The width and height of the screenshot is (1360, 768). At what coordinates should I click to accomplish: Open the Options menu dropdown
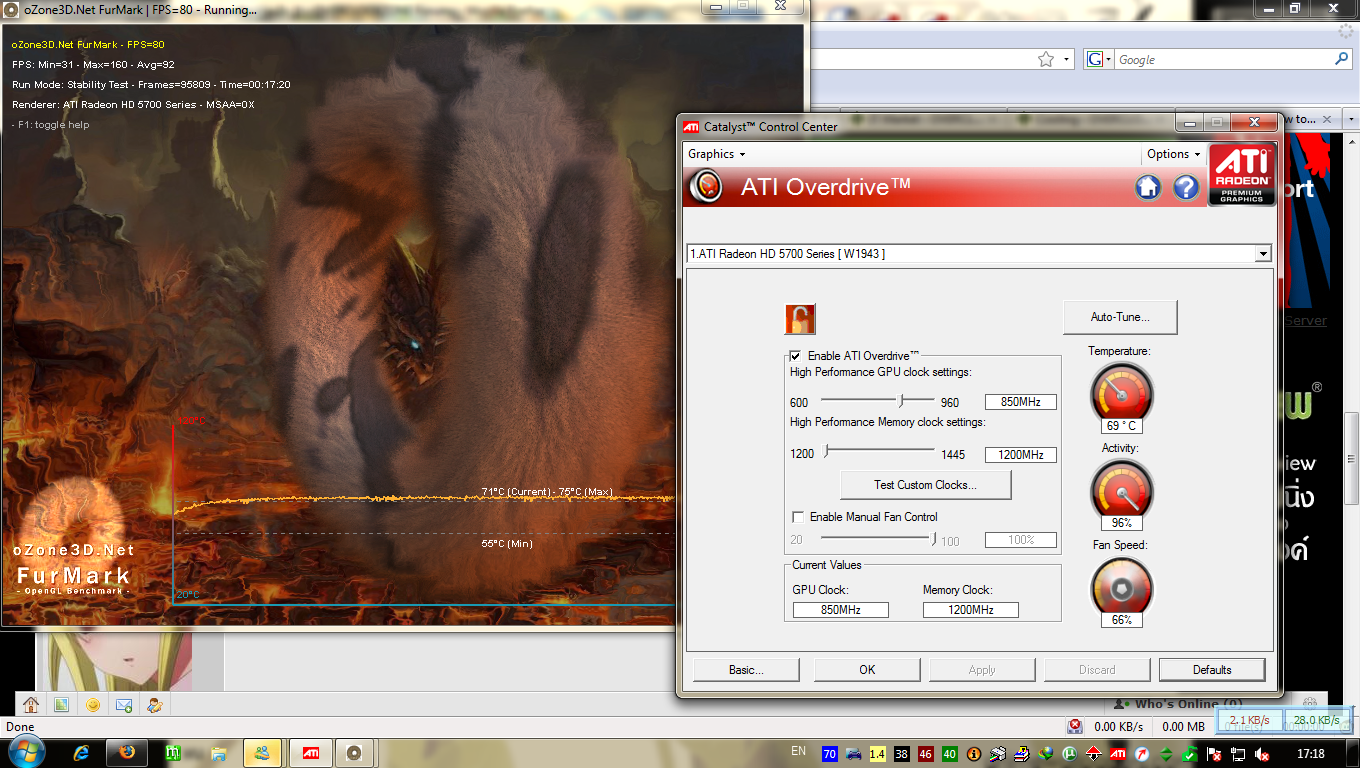[x=1174, y=154]
